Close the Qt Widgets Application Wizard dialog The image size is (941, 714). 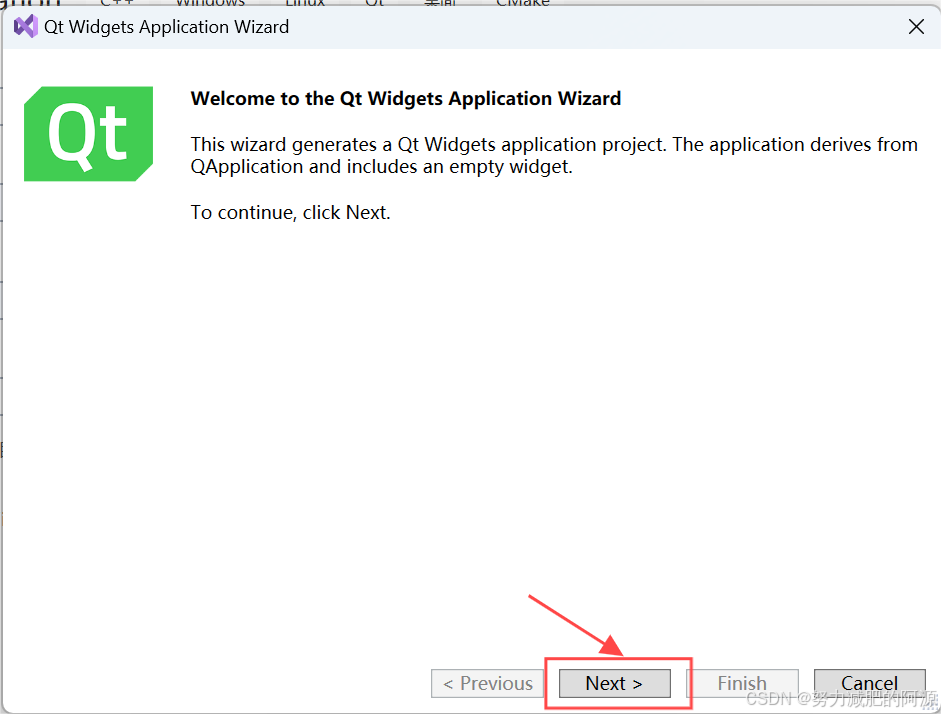(x=916, y=26)
